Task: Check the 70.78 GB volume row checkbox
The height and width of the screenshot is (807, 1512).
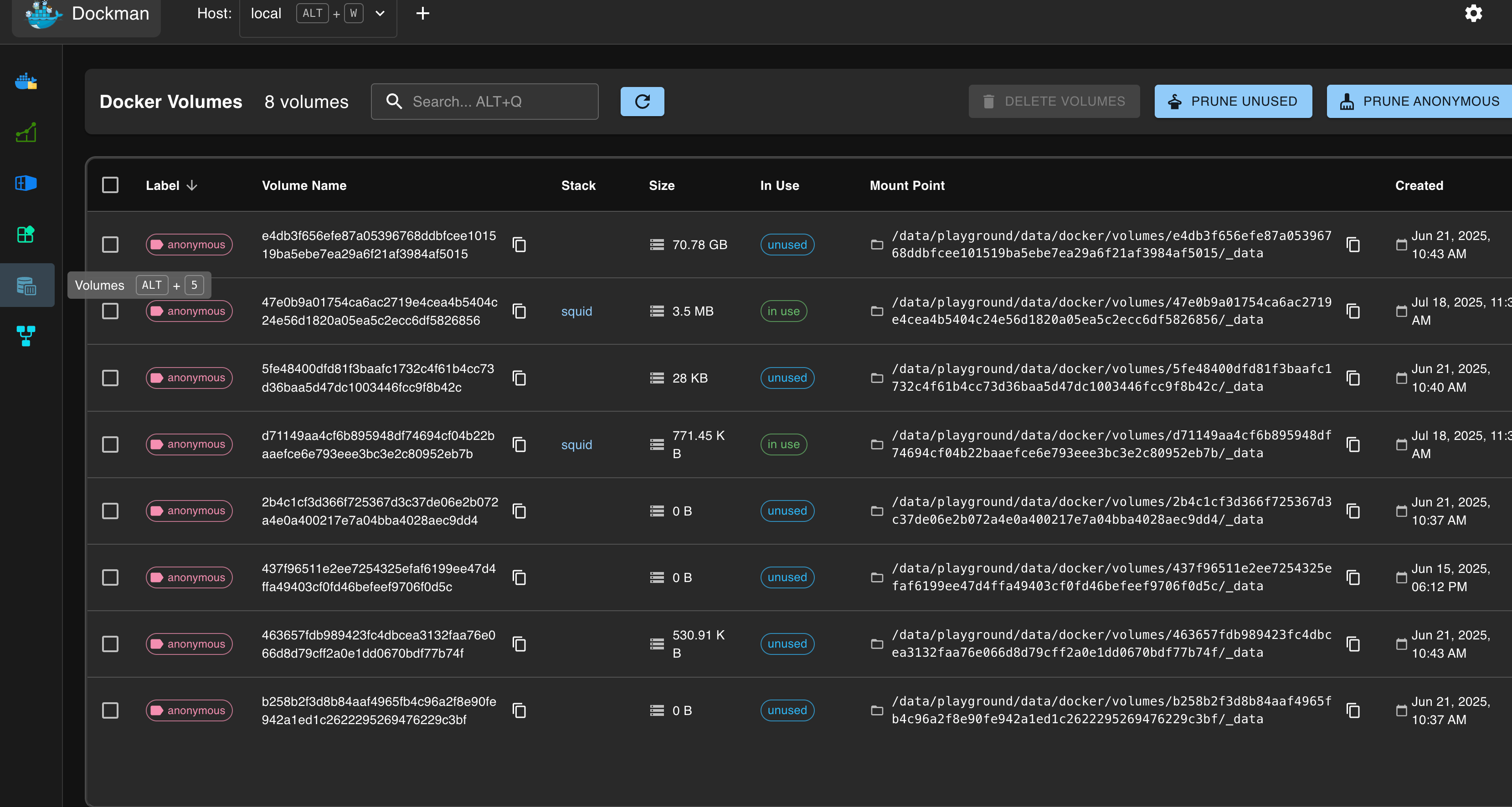Action: tap(110, 245)
